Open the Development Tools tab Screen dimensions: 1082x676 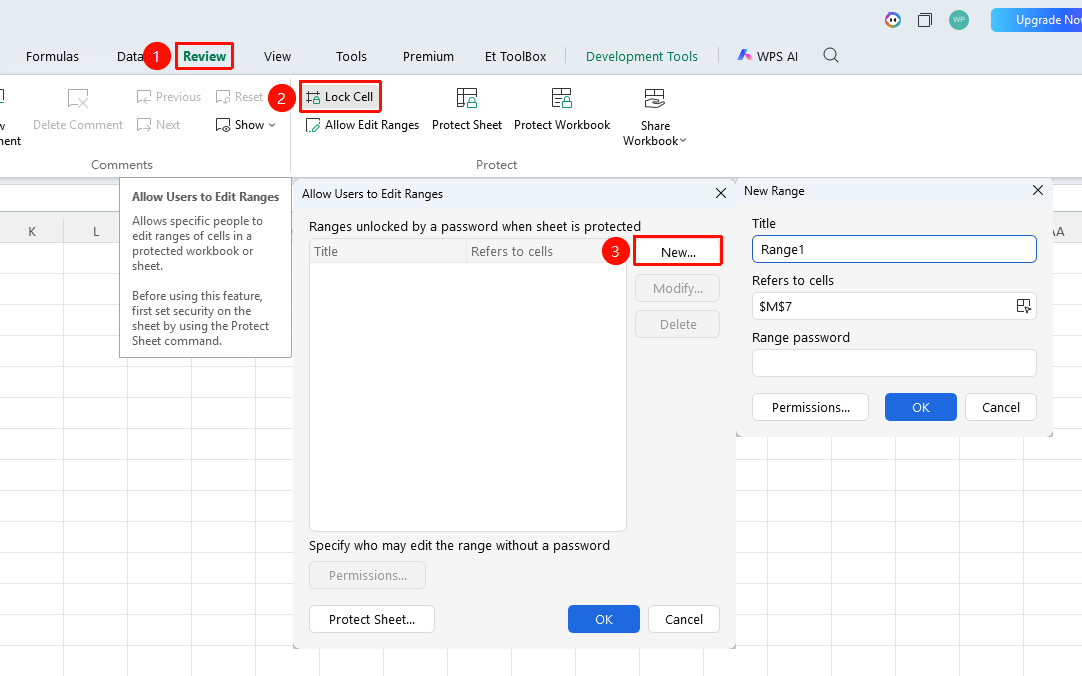point(642,57)
